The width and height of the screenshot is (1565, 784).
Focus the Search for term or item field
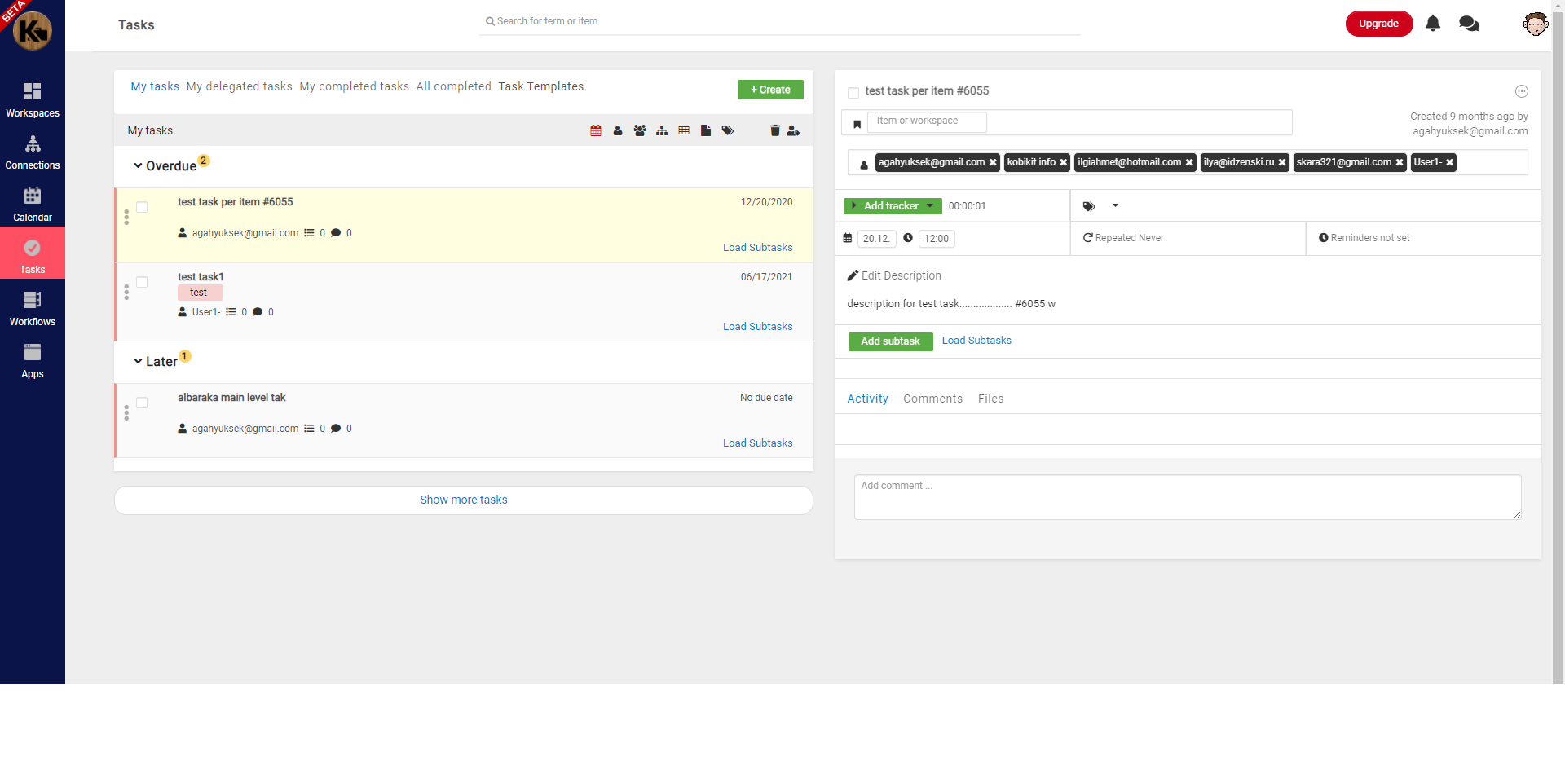779,22
